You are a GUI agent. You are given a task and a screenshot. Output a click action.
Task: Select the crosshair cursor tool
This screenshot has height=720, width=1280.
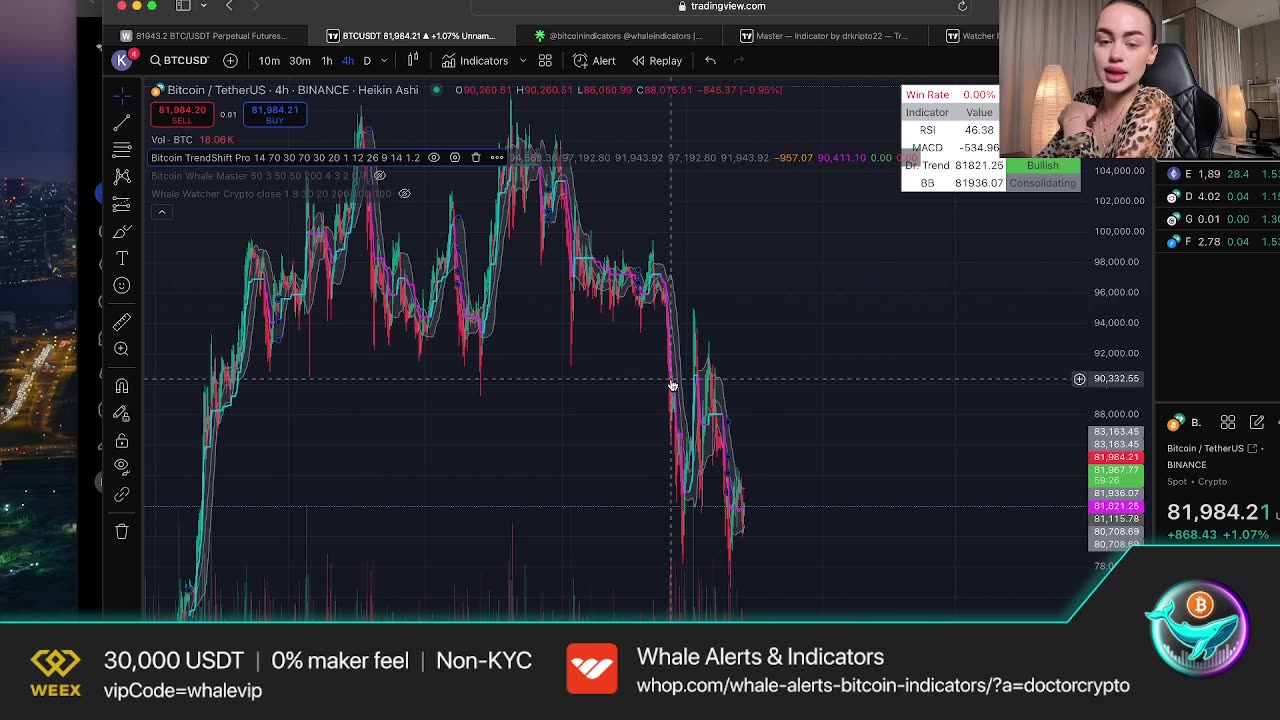(x=122, y=95)
